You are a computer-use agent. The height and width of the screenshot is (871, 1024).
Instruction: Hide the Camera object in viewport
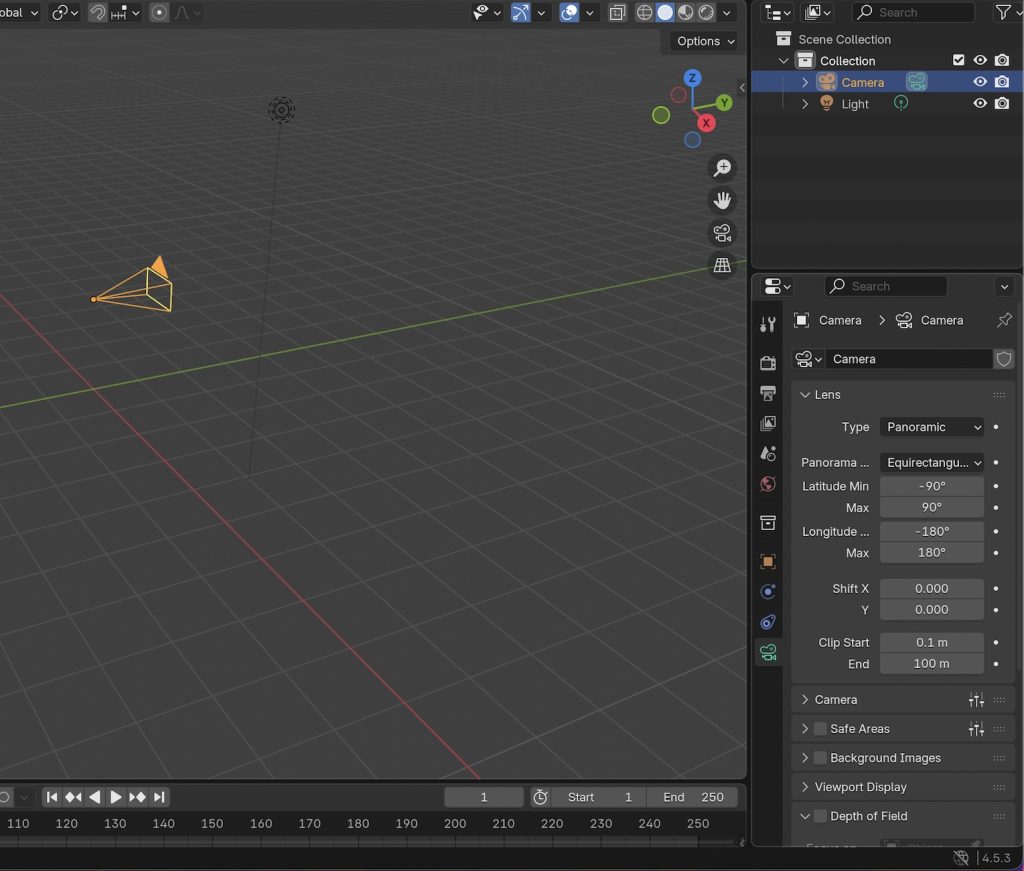[x=980, y=82]
